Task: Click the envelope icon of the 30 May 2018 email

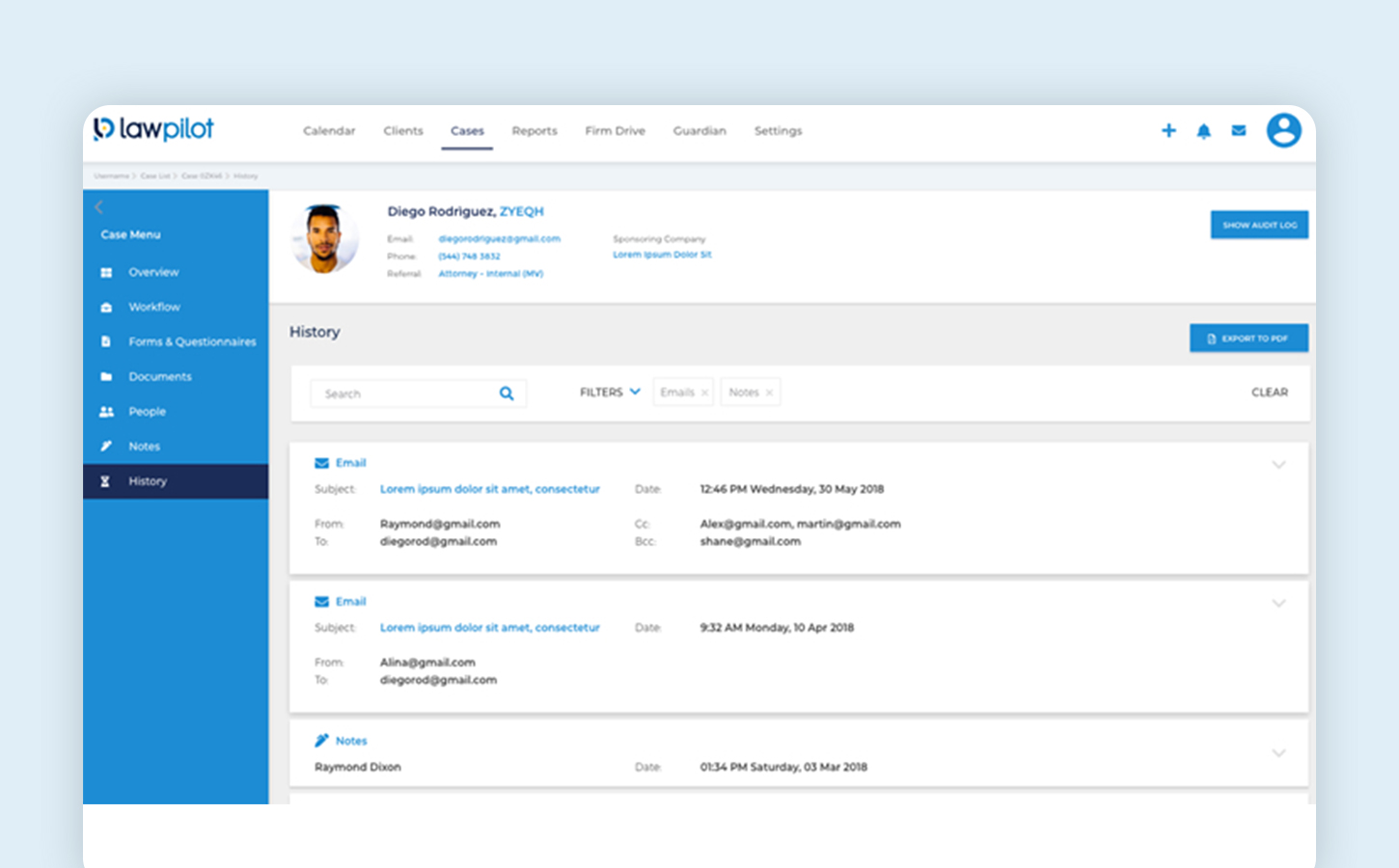Action: [321, 463]
